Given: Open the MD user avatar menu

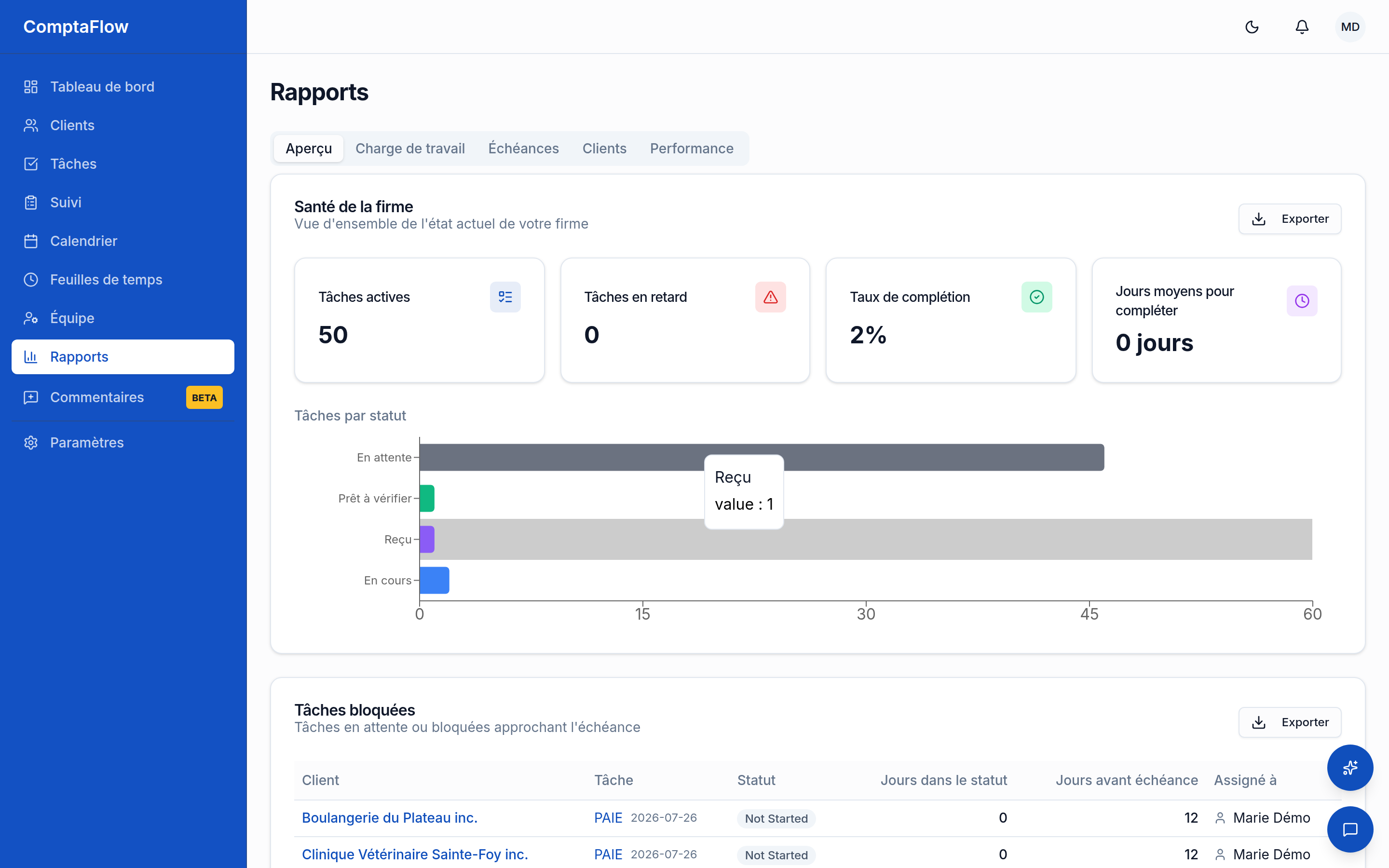Looking at the screenshot, I should 1350,27.
